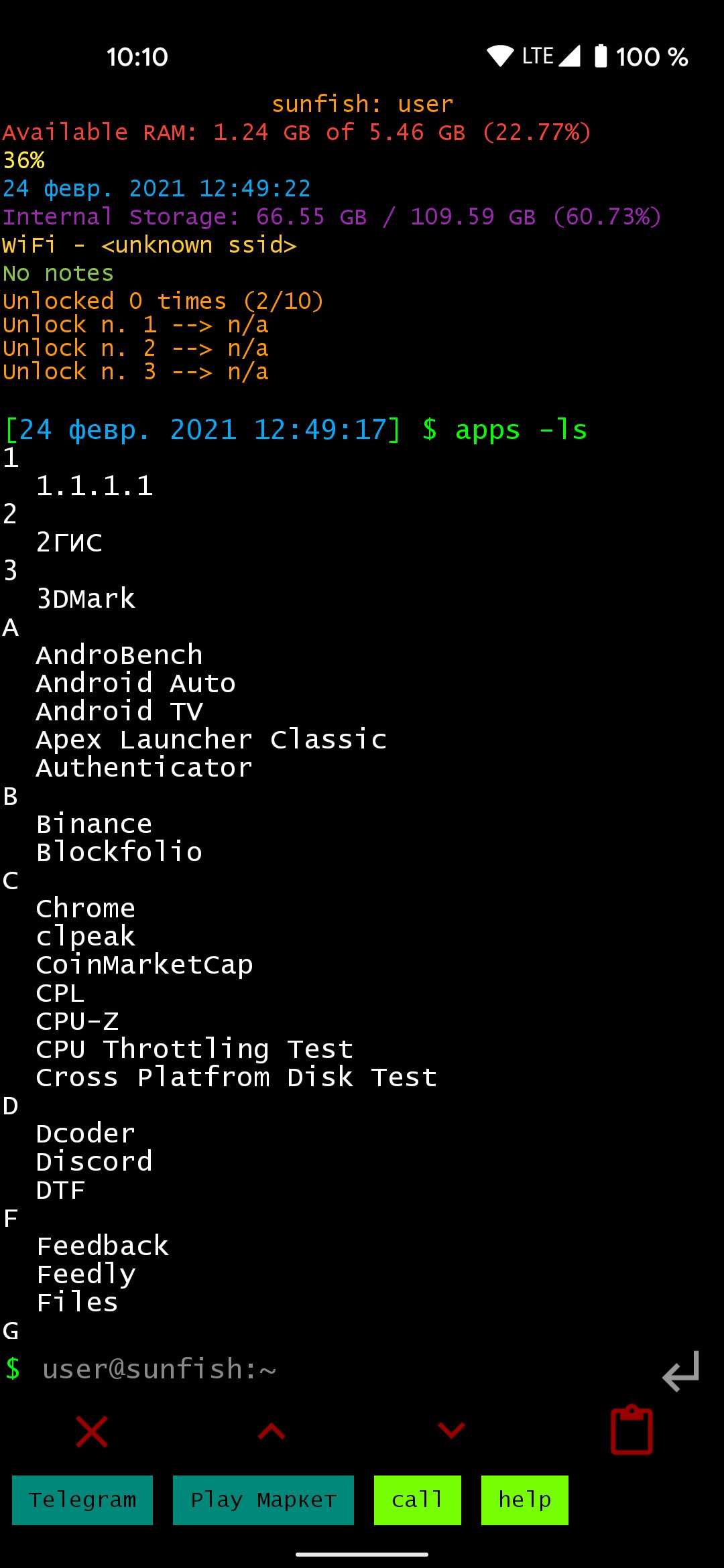Image resolution: width=724 pixels, height=1568 pixels.
Task: Tap the Available RAM status line
Action: pos(297,132)
